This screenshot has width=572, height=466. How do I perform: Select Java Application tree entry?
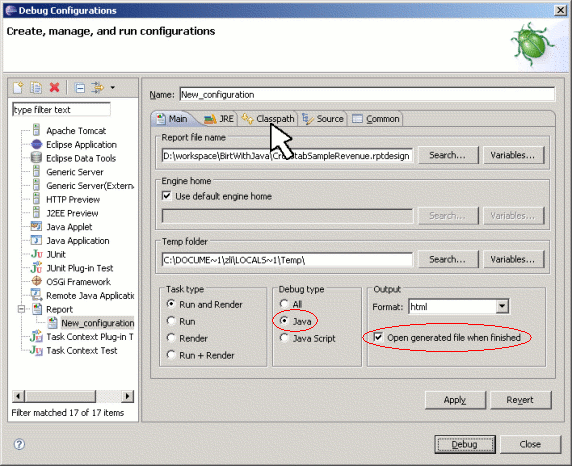click(78, 241)
